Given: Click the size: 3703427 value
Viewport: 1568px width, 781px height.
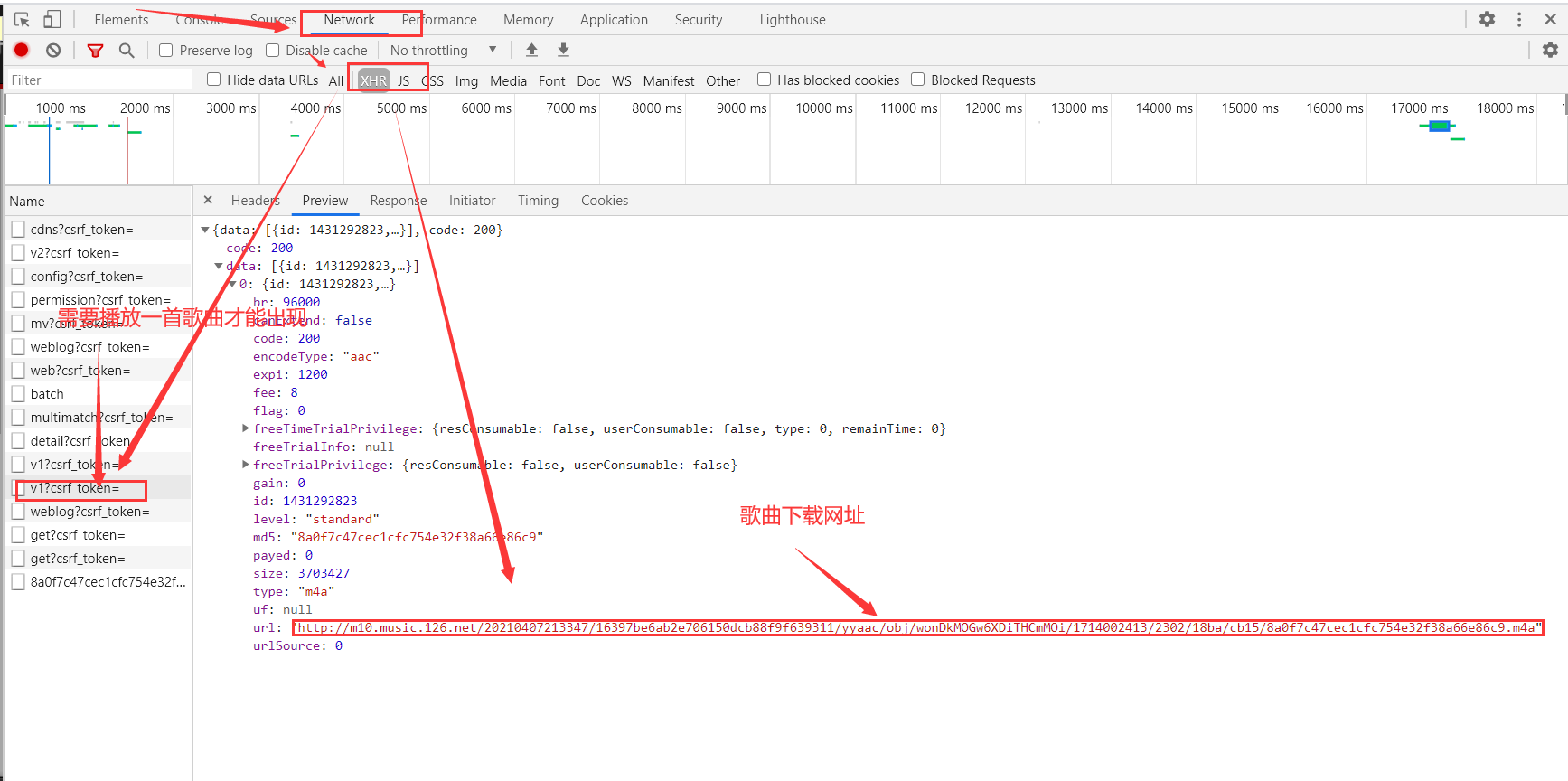Looking at the screenshot, I should coord(324,573).
